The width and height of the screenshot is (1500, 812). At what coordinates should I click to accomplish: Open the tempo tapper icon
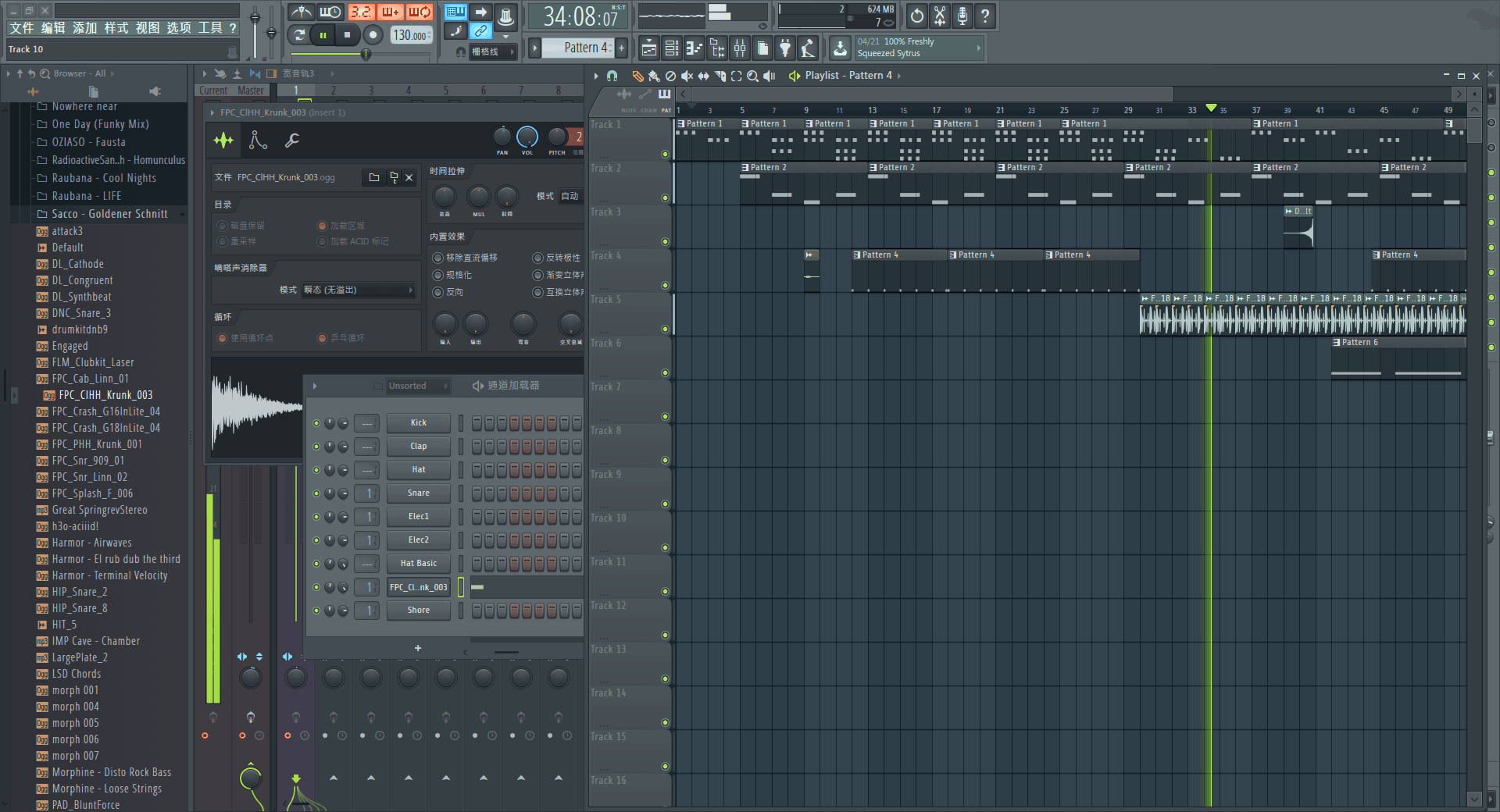[x=808, y=48]
